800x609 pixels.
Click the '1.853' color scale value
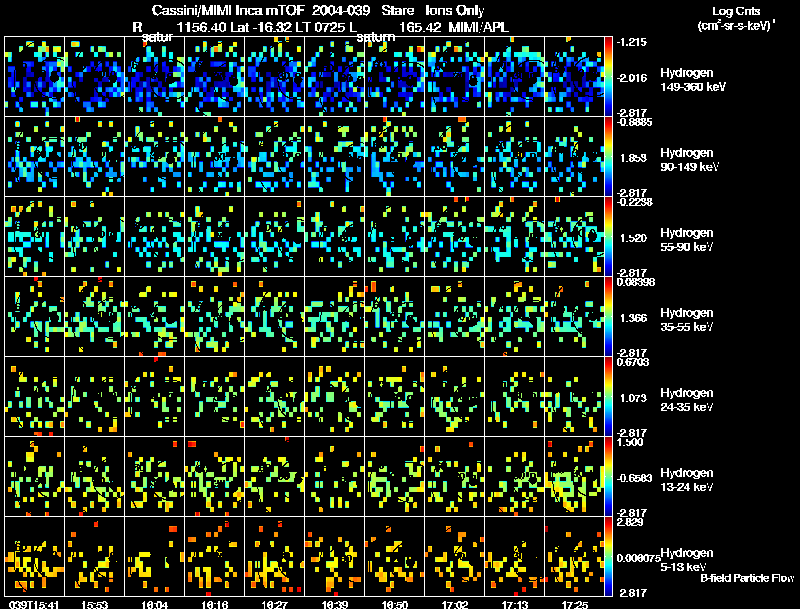[x=633, y=158]
